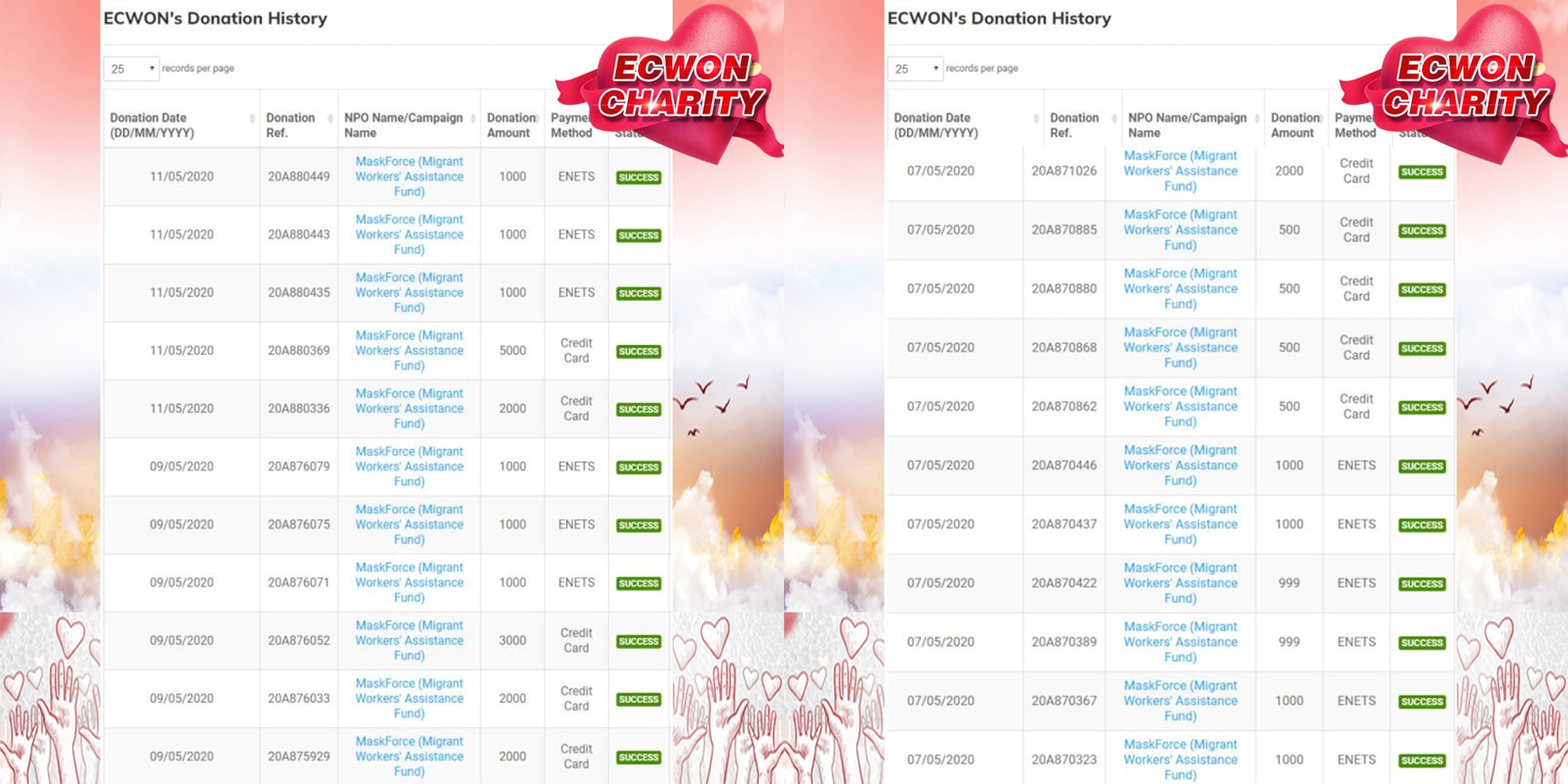The width and height of the screenshot is (1568, 784).
Task: Open MaskForce link for donation 20A880449
Action: pos(408,176)
